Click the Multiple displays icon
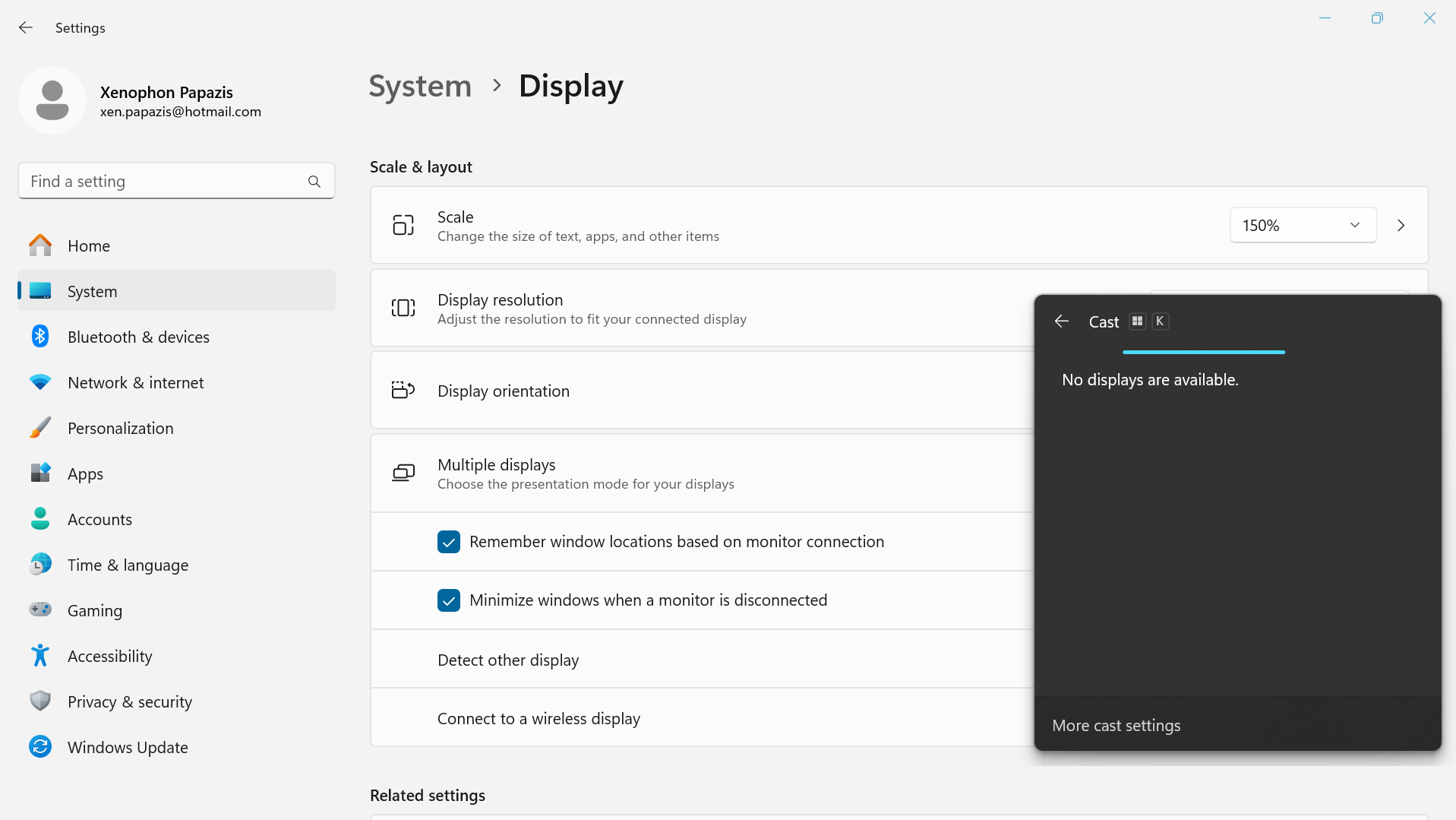Viewport: 1456px width, 820px height. [403, 473]
